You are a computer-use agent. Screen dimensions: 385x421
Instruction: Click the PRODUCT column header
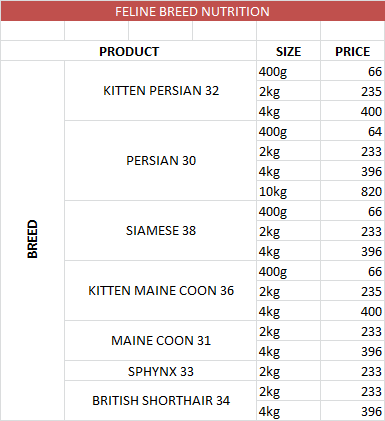[129, 51]
